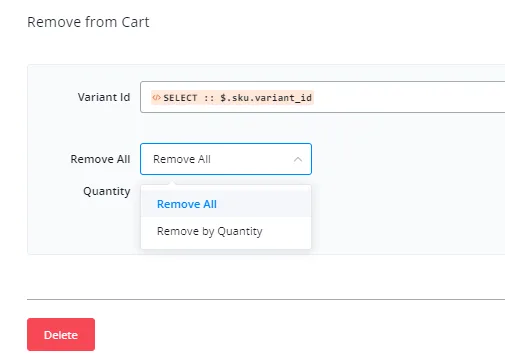Click the selected Remove All text in combo box
This screenshot has width=505, height=362.
pyautogui.click(x=182, y=159)
